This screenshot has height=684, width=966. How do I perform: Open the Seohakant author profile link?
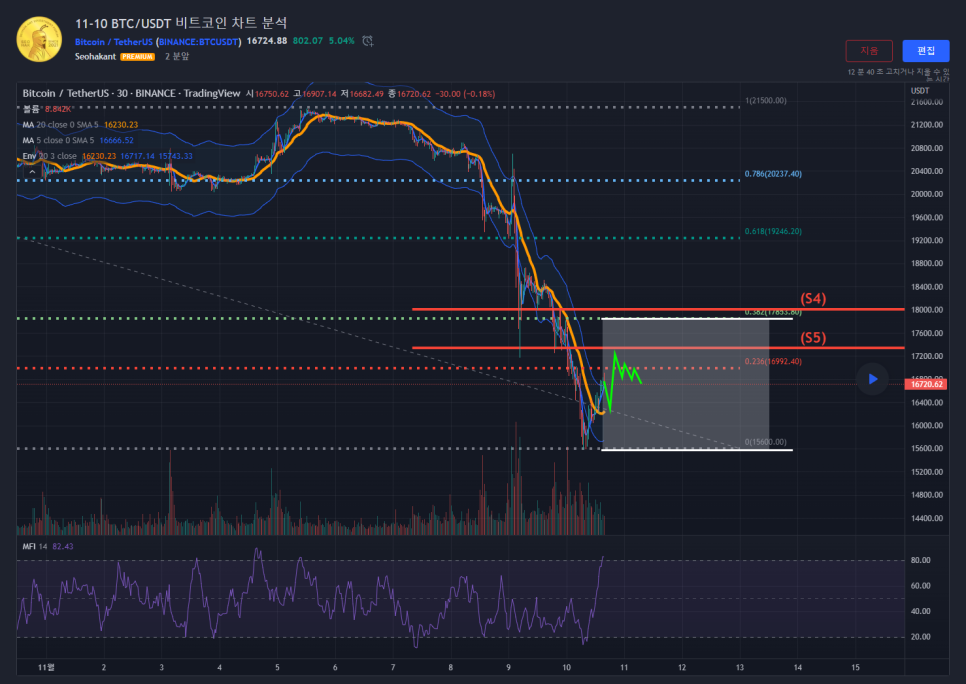pyautogui.click(x=96, y=57)
